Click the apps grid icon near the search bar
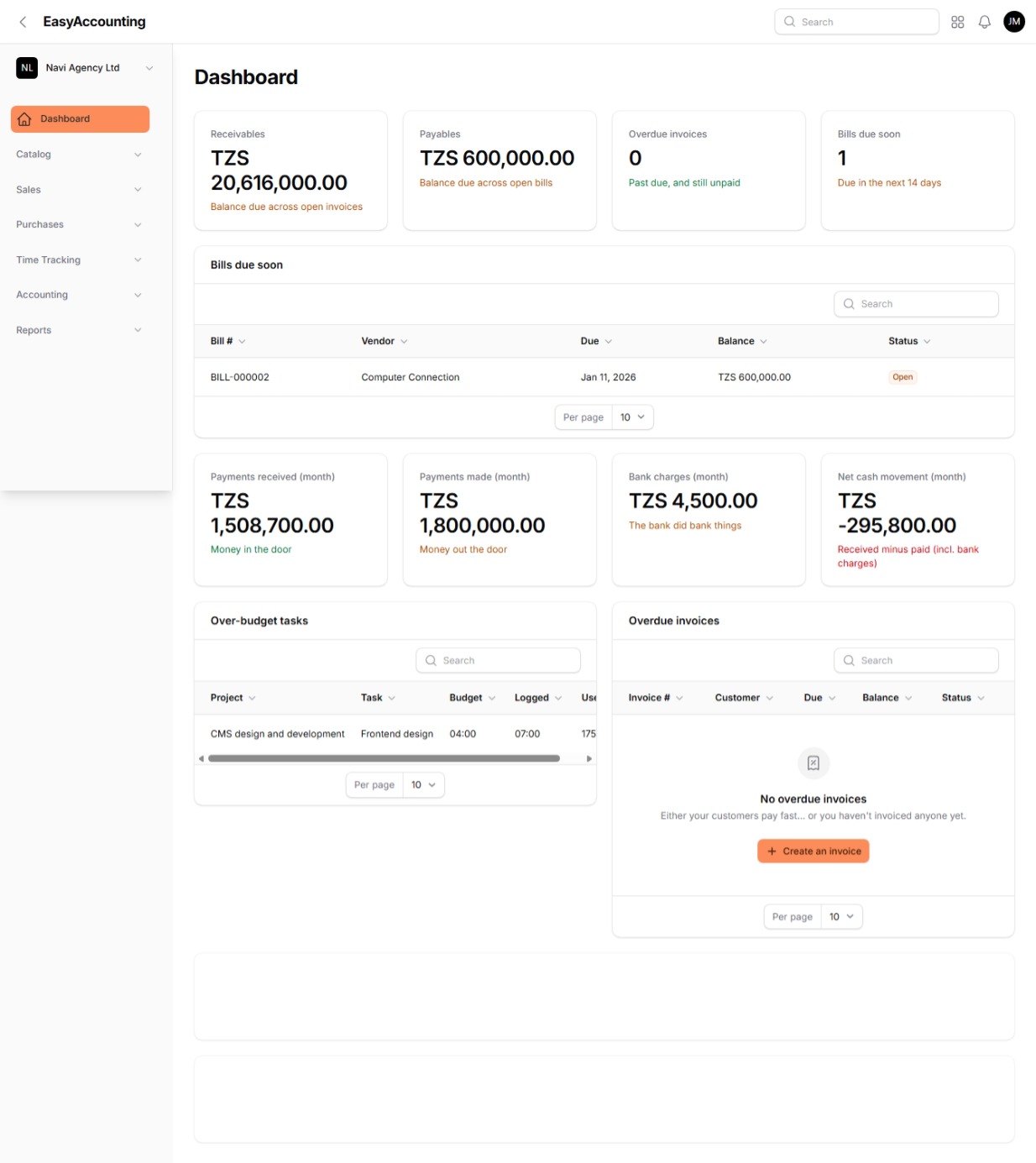The image size is (1036, 1163). click(x=957, y=21)
